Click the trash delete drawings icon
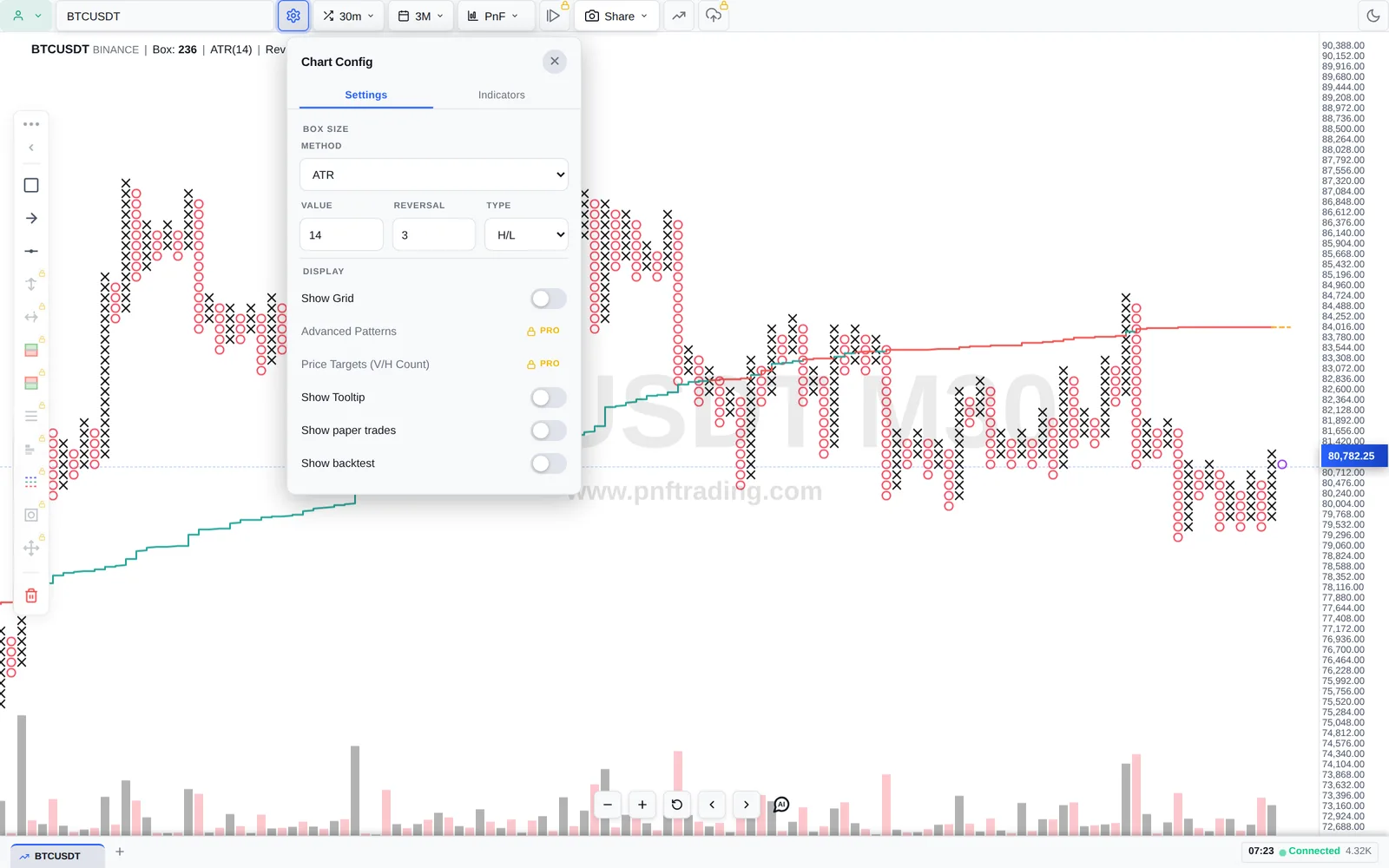The width and height of the screenshot is (1389, 868). click(x=31, y=595)
